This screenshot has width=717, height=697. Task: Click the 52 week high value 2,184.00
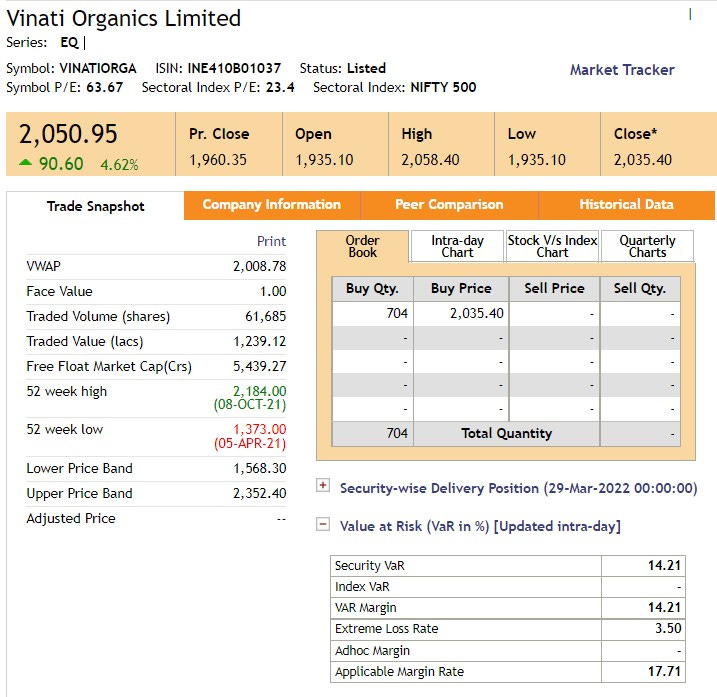coord(259,391)
